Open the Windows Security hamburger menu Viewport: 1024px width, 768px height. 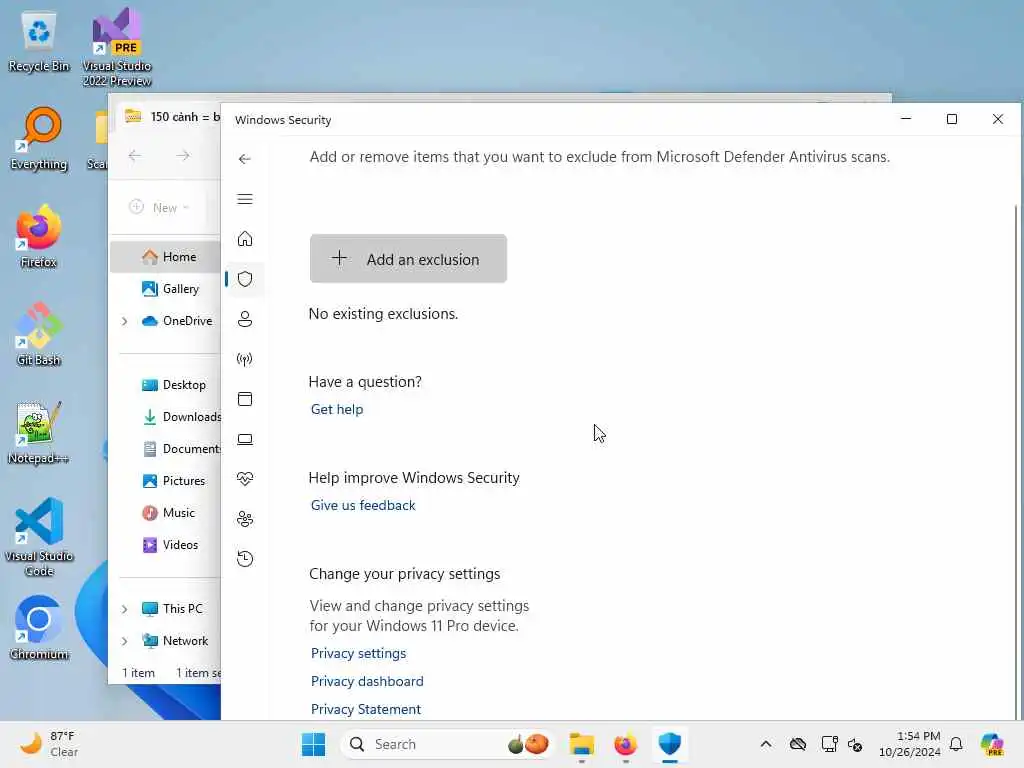point(245,199)
